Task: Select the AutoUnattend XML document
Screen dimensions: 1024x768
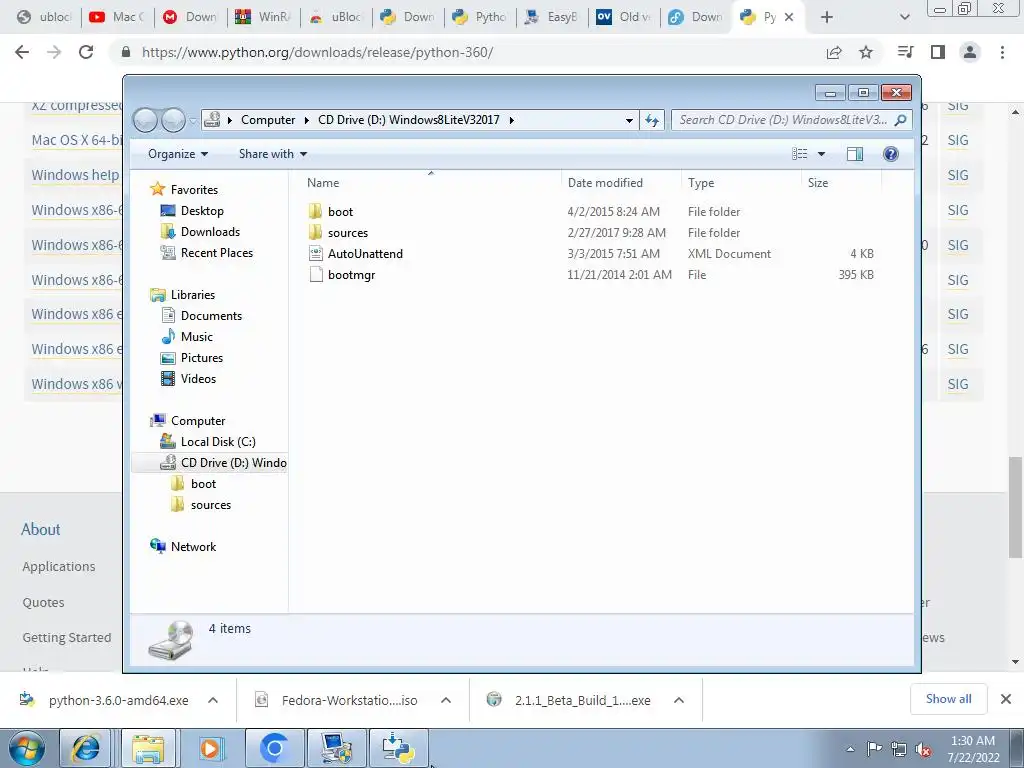Action: pyautogui.click(x=365, y=253)
